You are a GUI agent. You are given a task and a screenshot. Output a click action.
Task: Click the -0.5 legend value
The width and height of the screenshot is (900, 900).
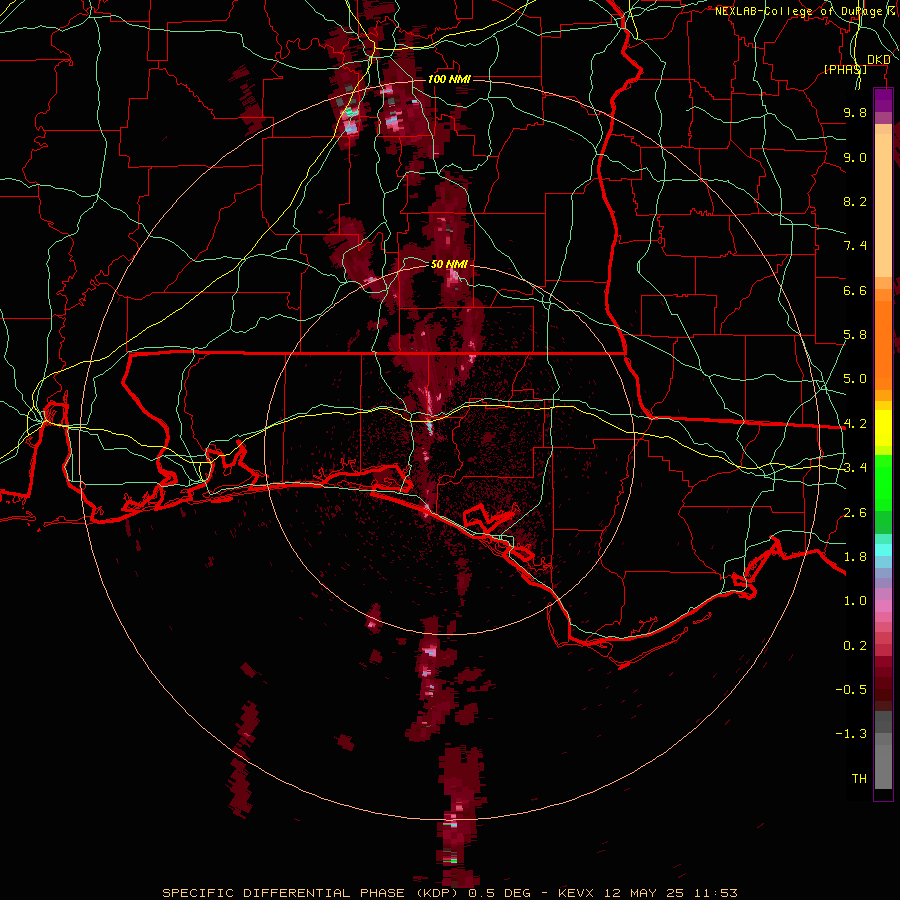point(851,690)
